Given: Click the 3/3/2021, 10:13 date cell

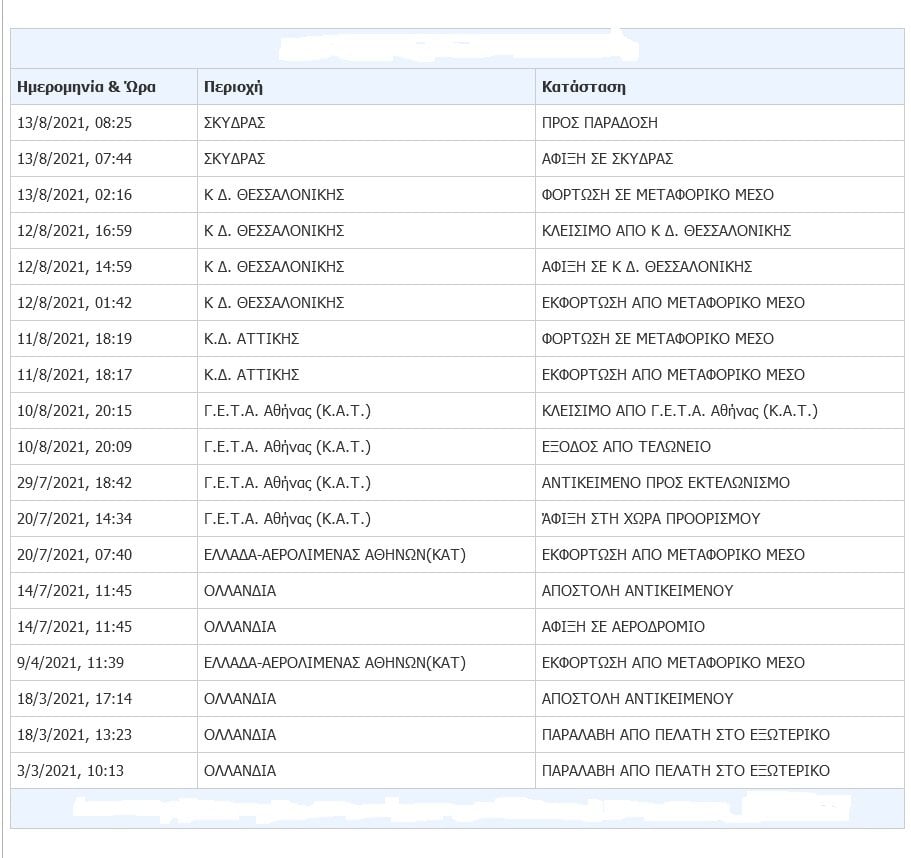Looking at the screenshot, I should click(71, 771).
